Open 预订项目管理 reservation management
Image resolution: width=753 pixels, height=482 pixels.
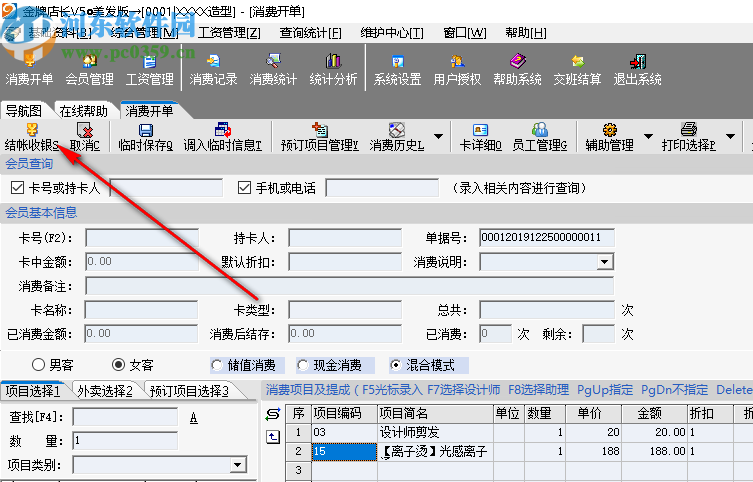pos(320,137)
